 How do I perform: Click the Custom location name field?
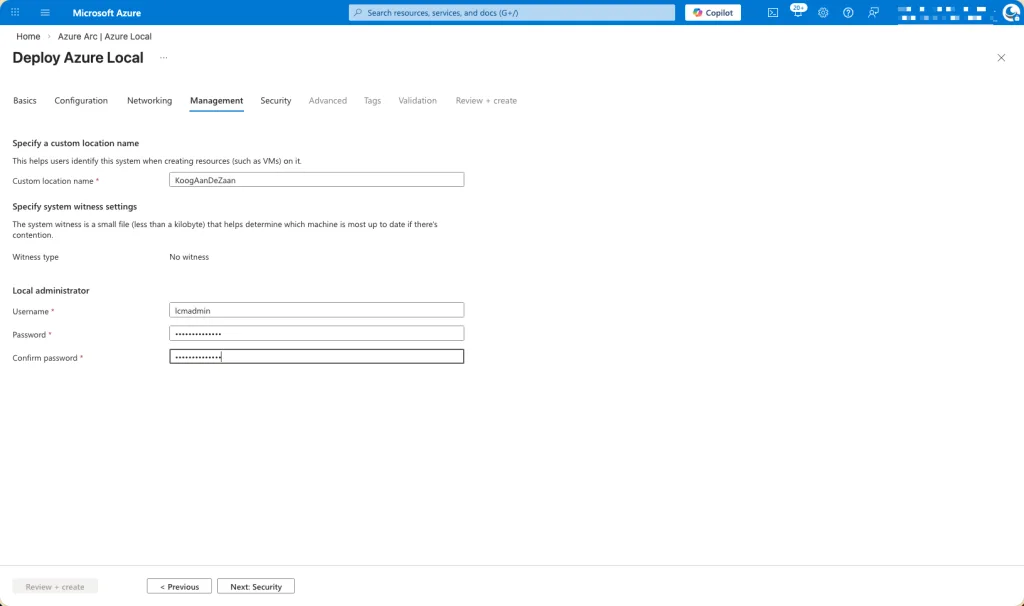[316, 180]
